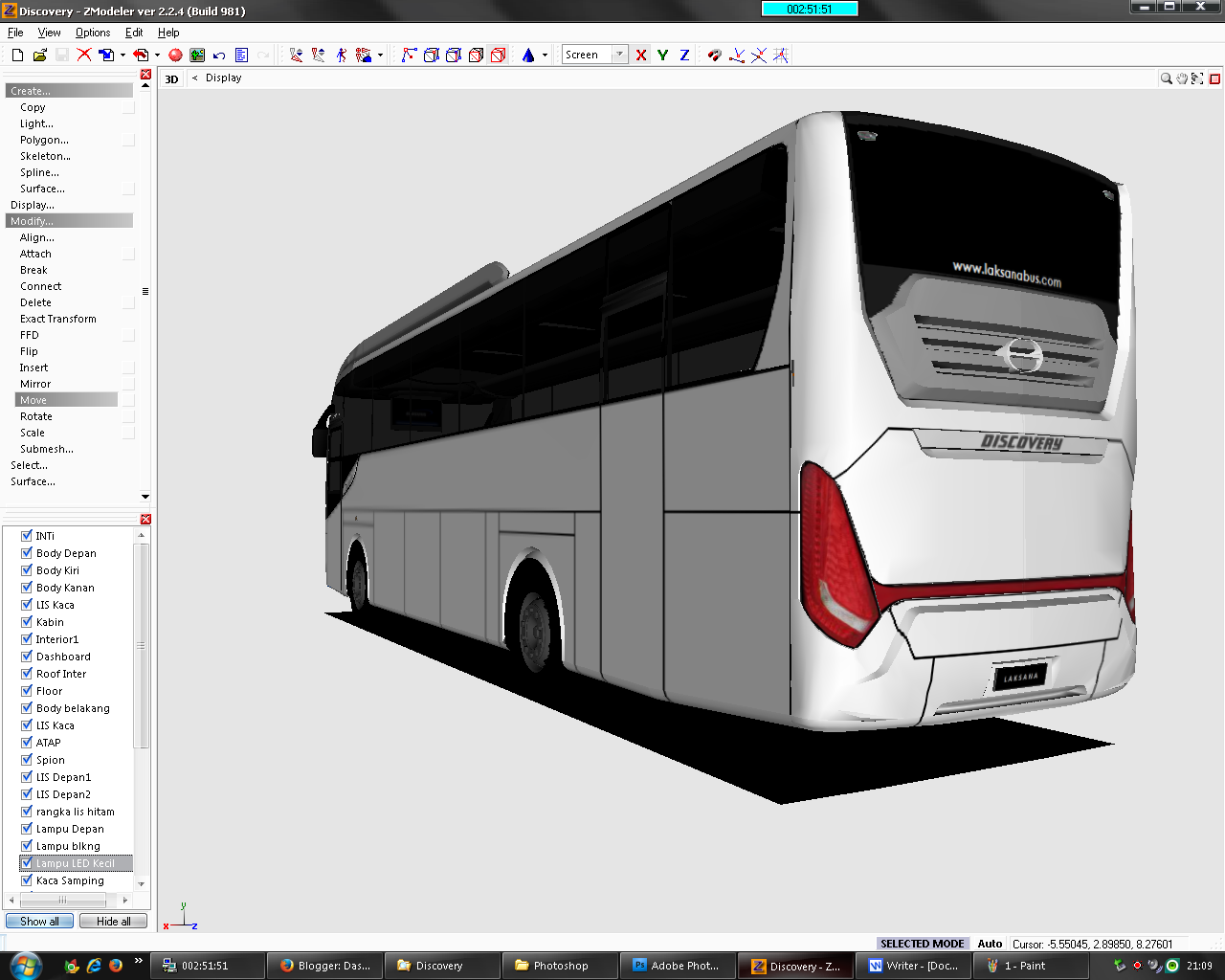The image size is (1225, 980).
Task: Open dropdown arrow beside Export icon
Action: [157, 55]
